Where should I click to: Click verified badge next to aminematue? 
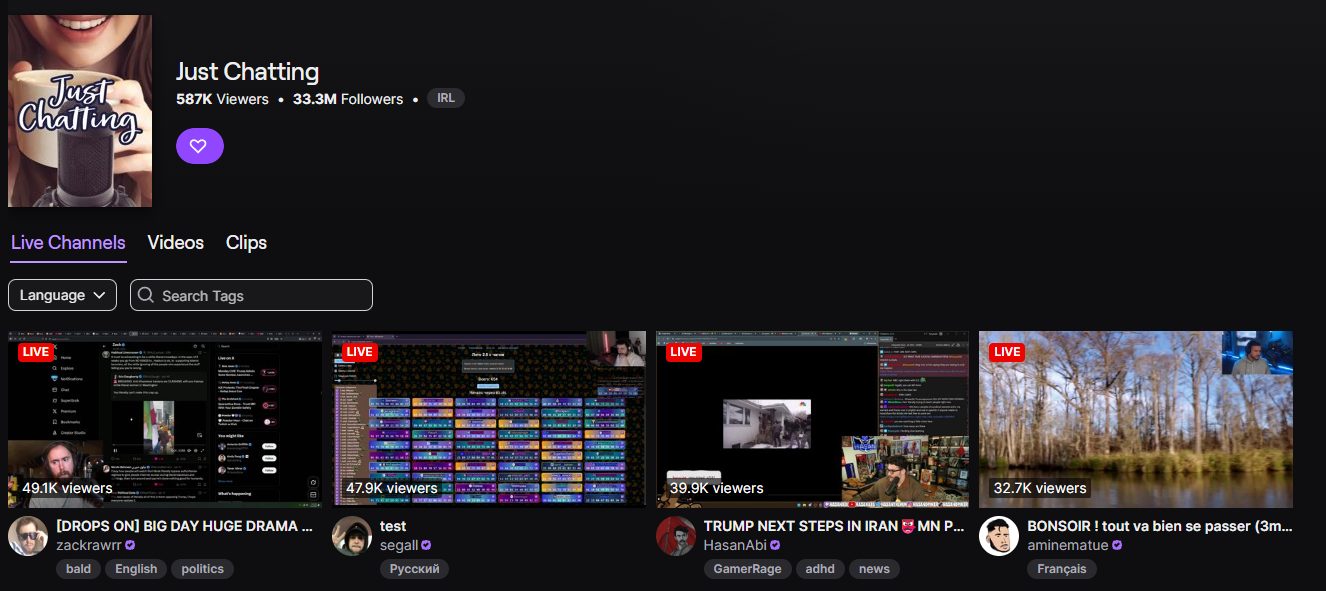click(x=1117, y=546)
